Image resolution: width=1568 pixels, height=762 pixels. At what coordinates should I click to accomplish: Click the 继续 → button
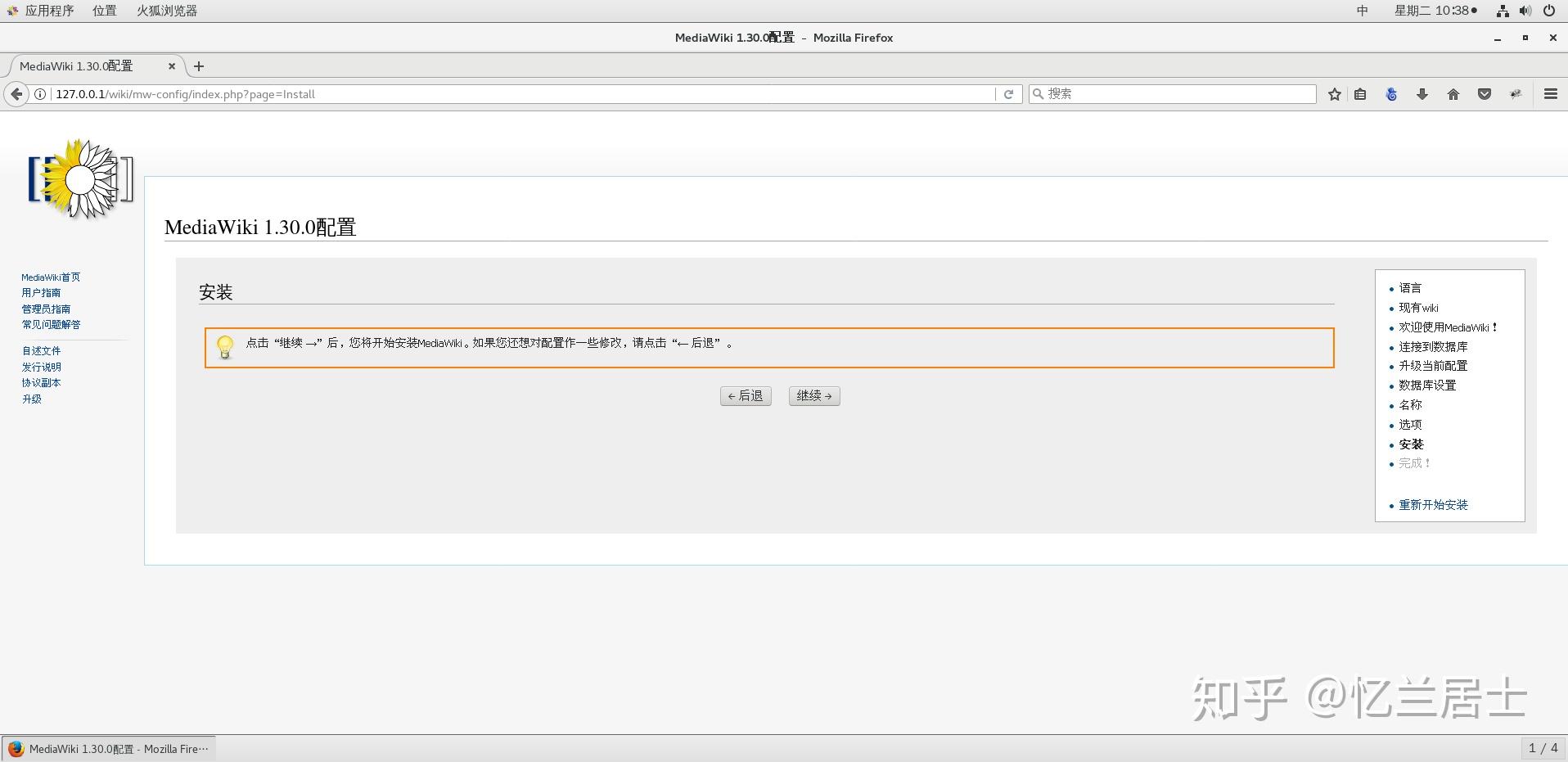[814, 396]
